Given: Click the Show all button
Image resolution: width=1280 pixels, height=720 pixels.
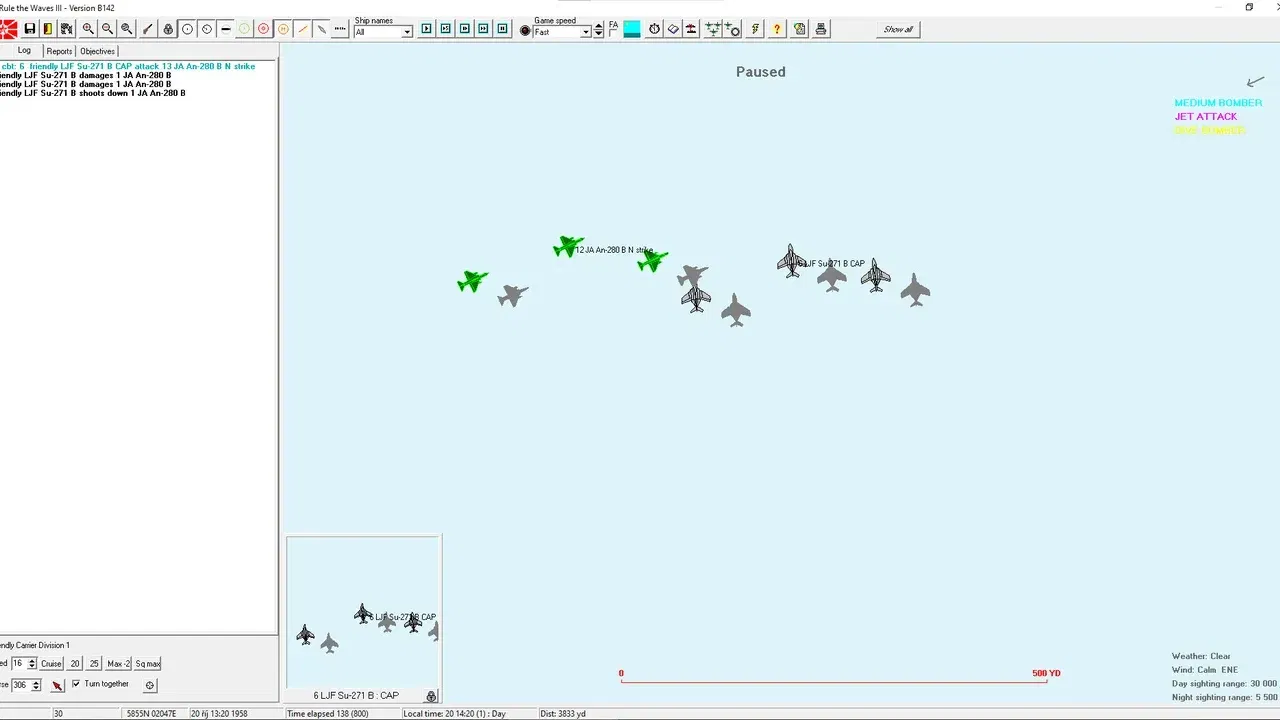Looking at the screenshot, I should [x=897, y=29].
